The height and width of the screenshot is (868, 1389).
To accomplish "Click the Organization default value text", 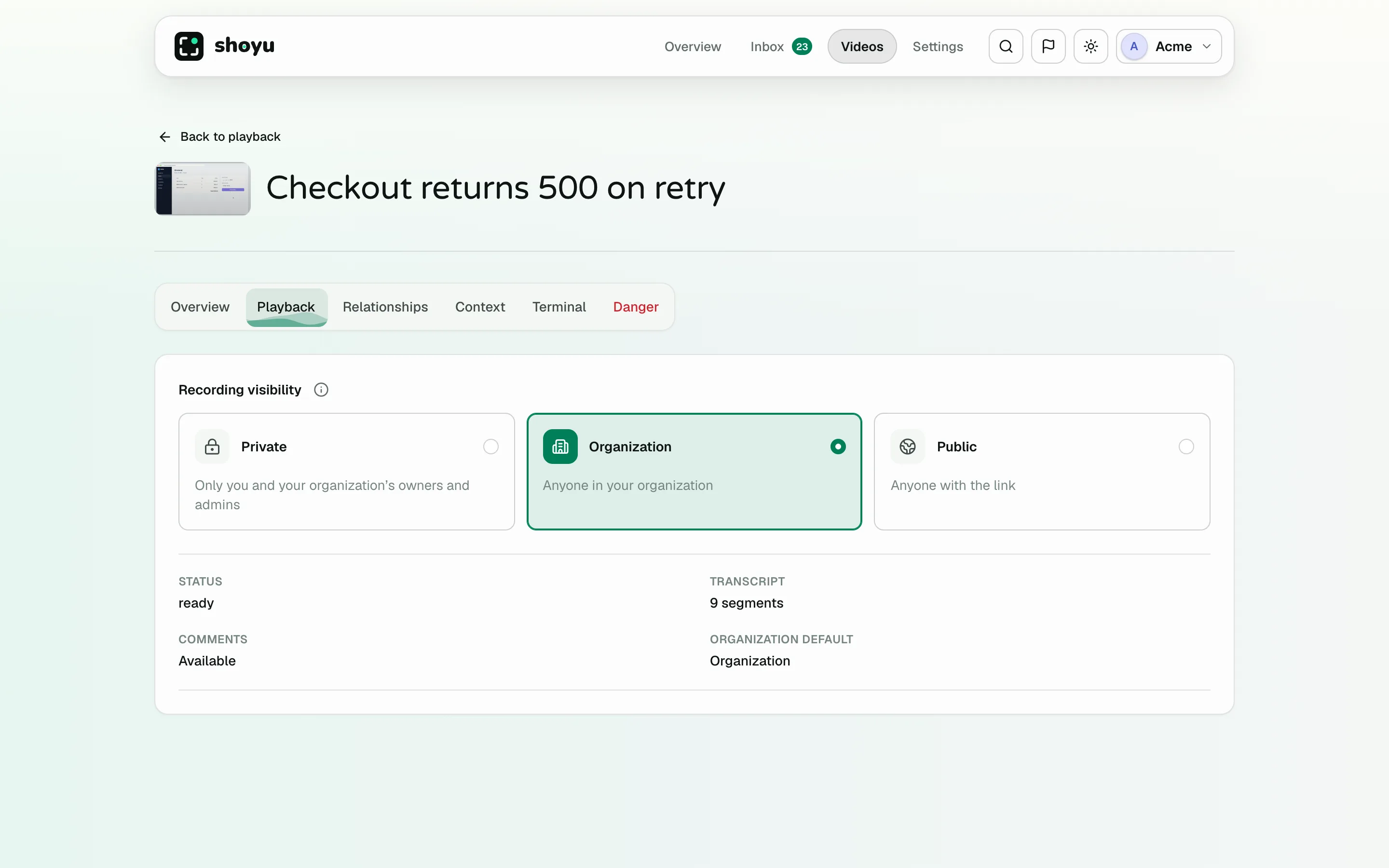I will click(749, 661).
